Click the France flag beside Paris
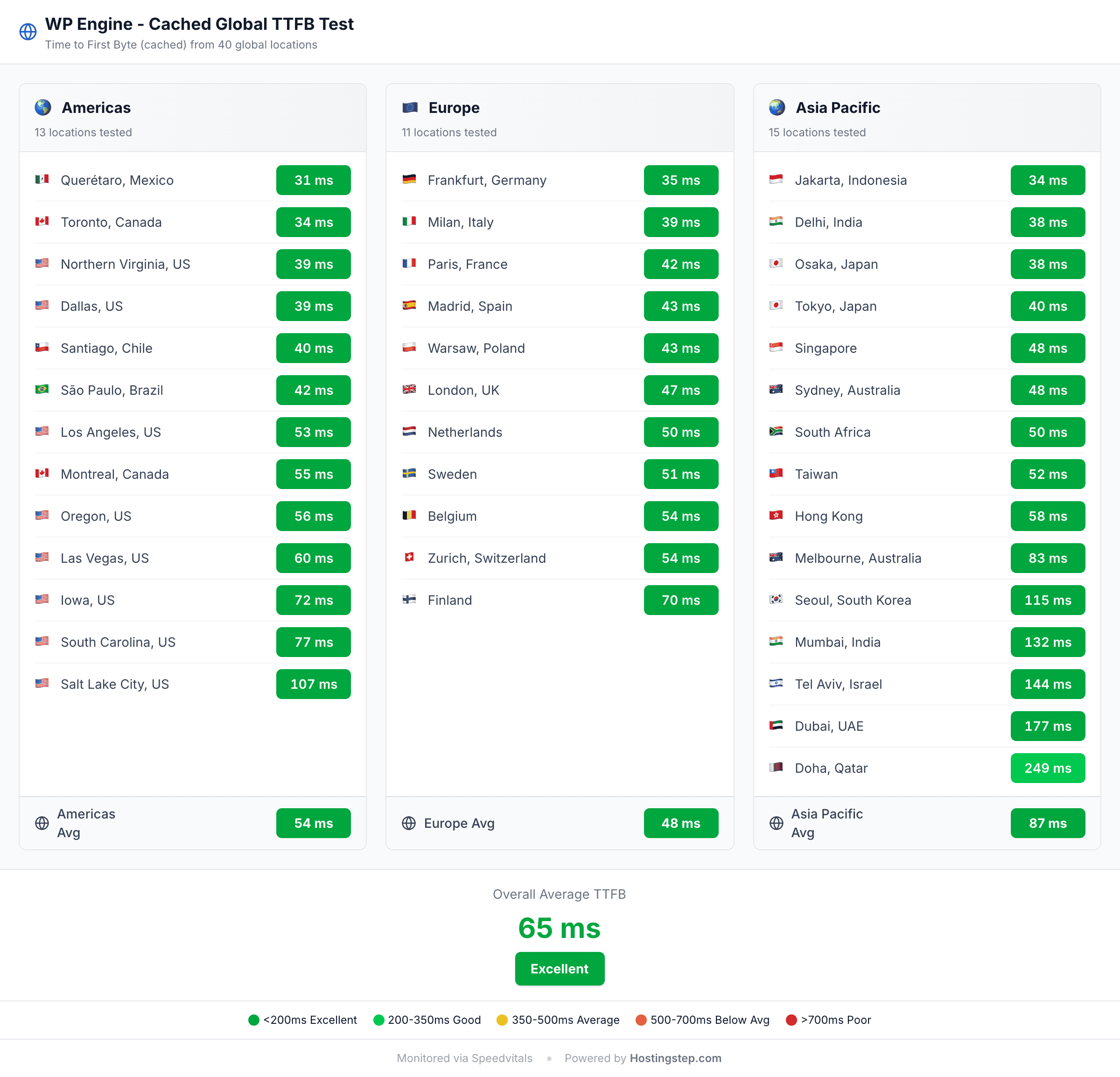1120x1077 pixels. (x=409, y=263)
